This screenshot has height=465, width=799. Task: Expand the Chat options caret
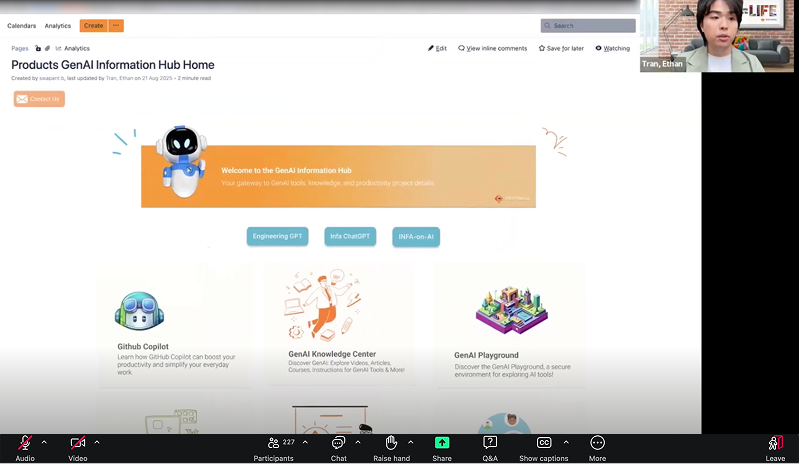click(x=358, y=443)
